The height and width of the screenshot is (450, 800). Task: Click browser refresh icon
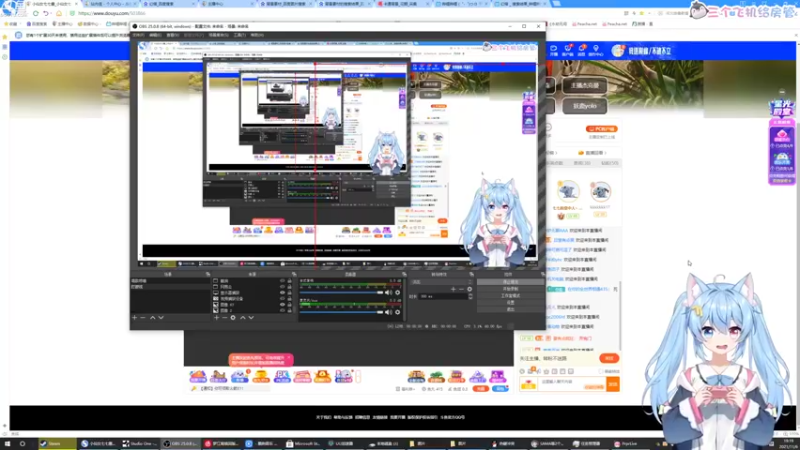point(36,13)
